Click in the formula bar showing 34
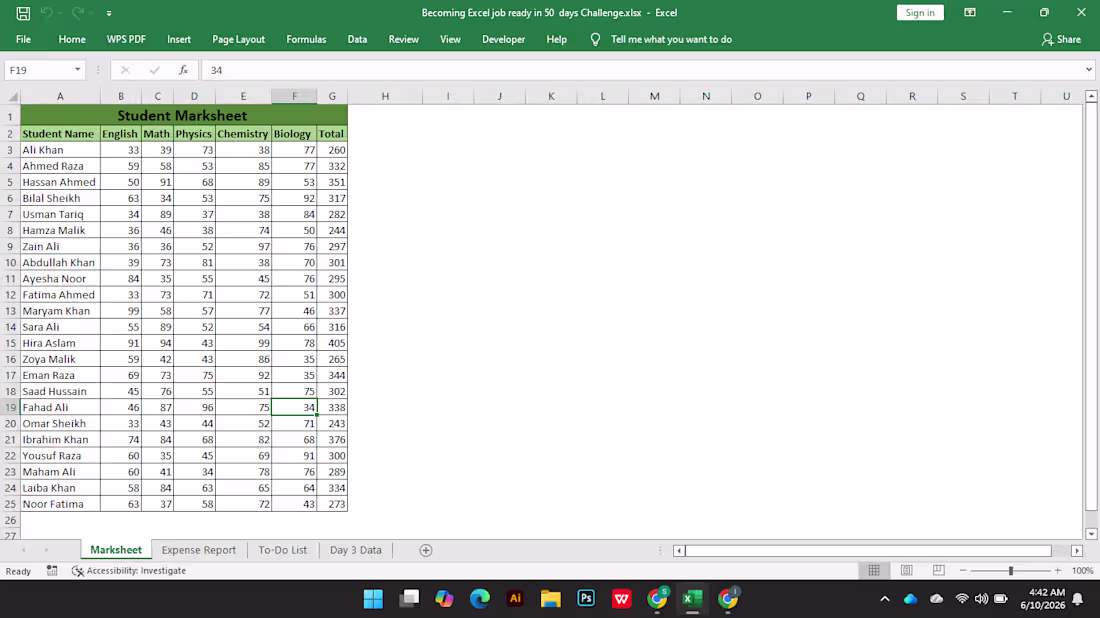Viewport: 1100px width, 618px height. pos(642,70)
